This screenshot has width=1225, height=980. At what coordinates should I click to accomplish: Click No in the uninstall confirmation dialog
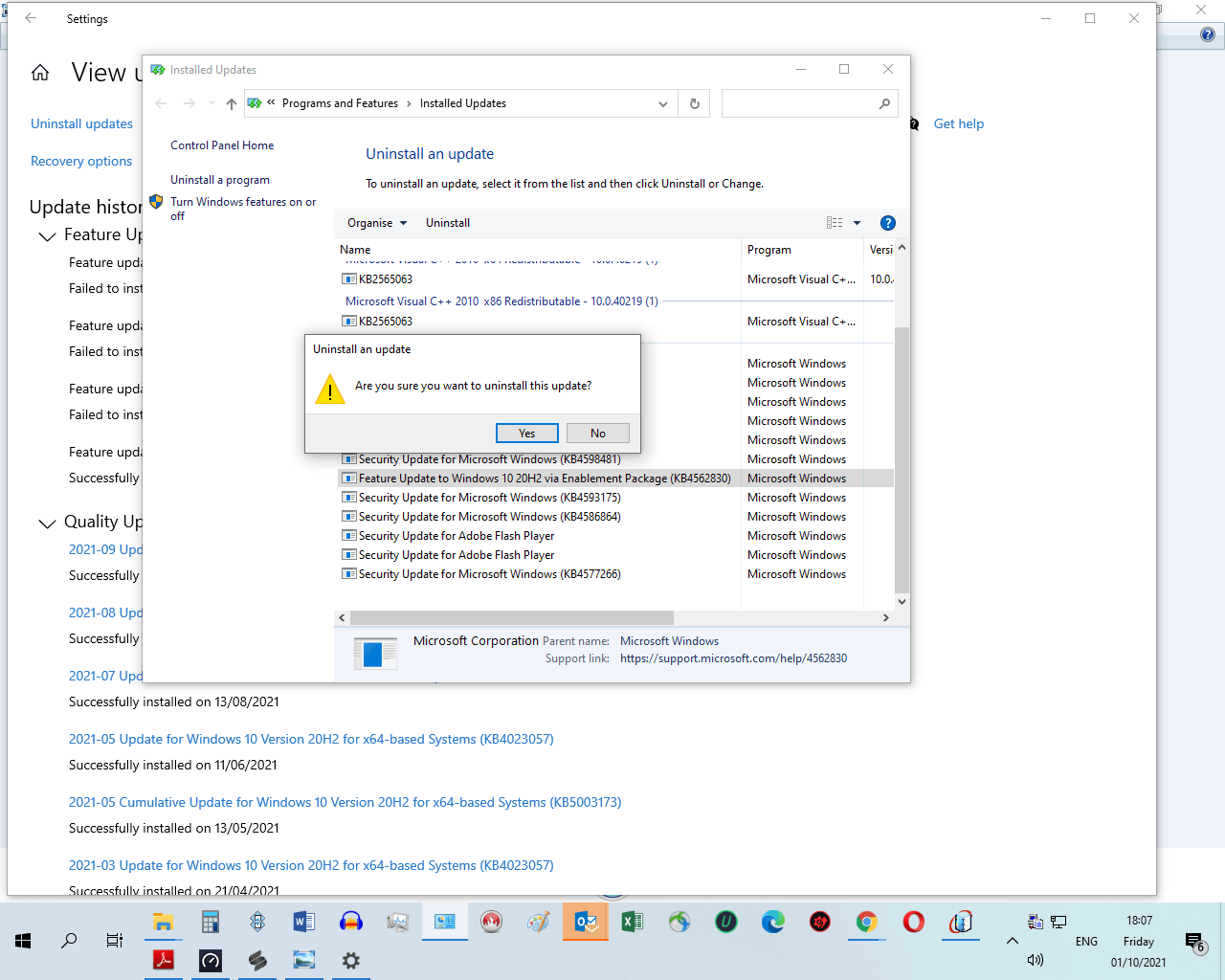(598, 434)
